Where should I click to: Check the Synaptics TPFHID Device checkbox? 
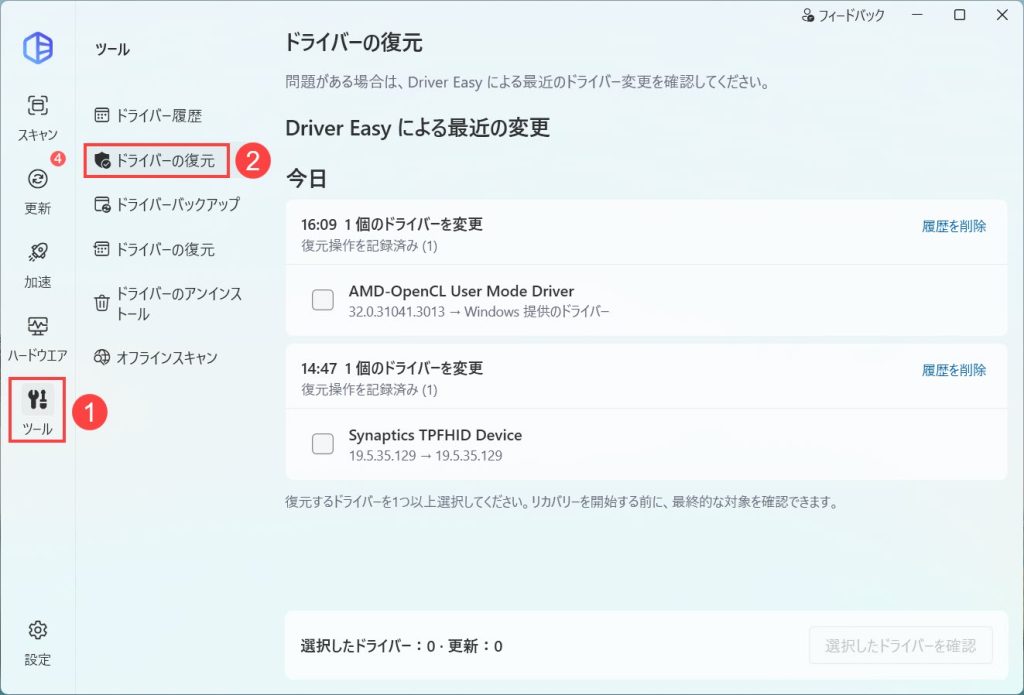click(x=323, y=444)
